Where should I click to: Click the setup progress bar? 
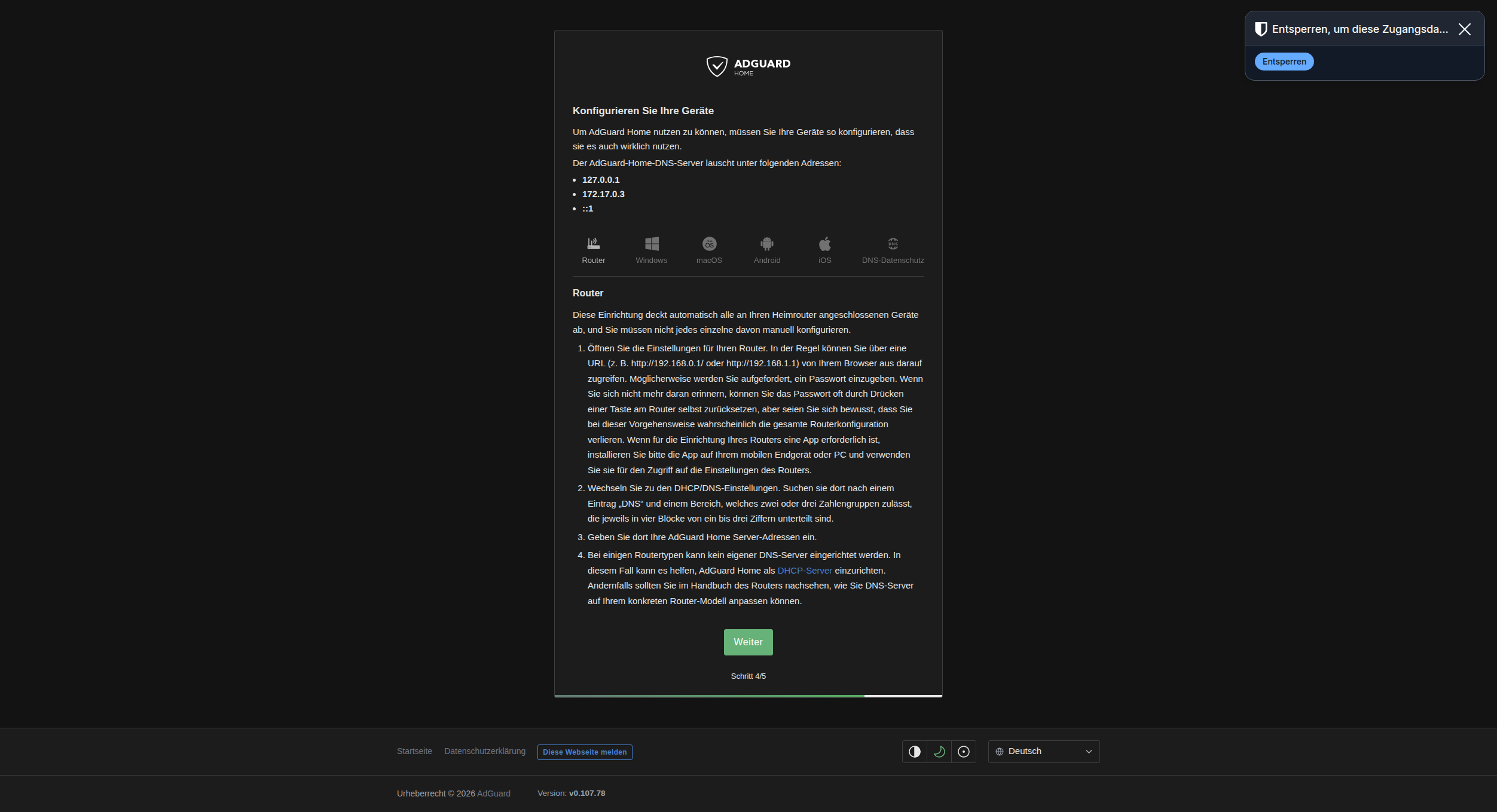click(x=748, y=696)
